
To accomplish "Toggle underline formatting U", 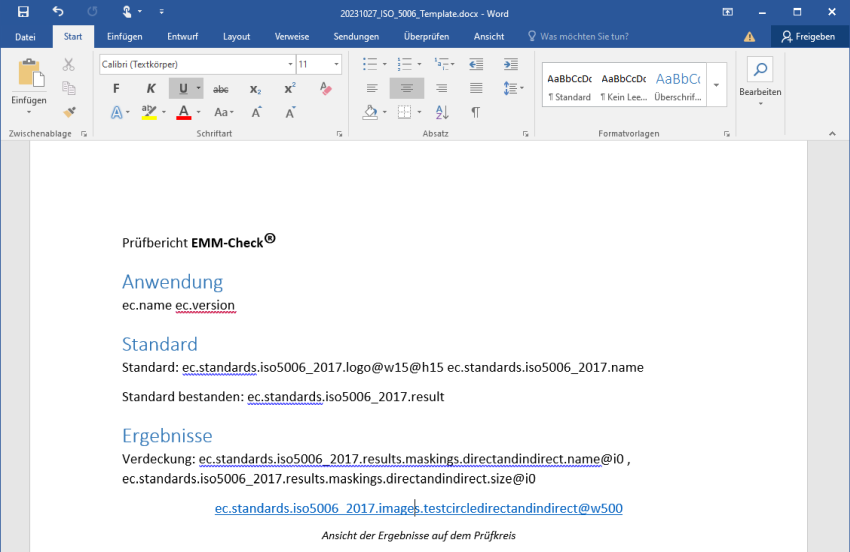I will click(x=183, y=88).
